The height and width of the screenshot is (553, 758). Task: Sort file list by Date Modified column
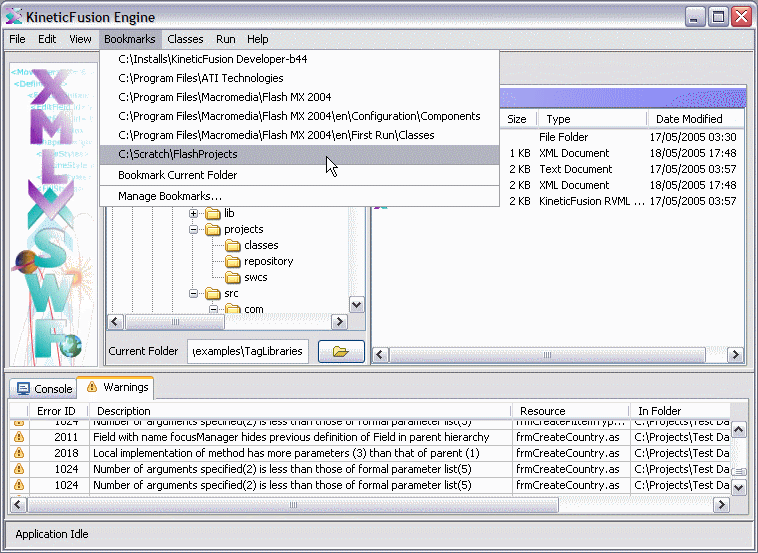coord(688,119)
